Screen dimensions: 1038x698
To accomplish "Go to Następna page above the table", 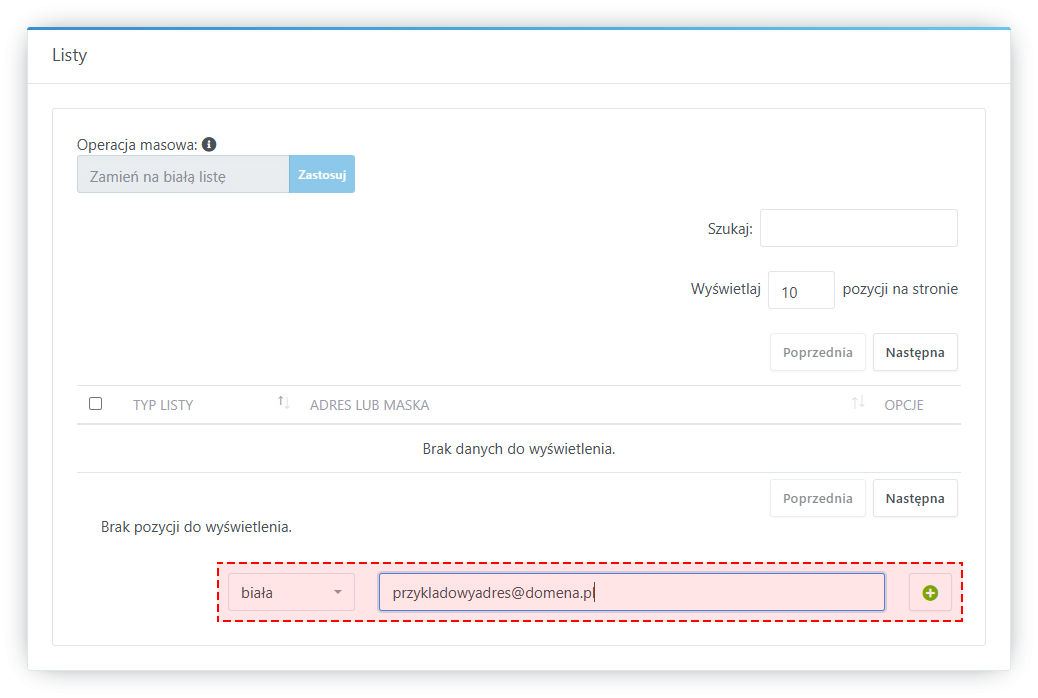I will [914, 352].
